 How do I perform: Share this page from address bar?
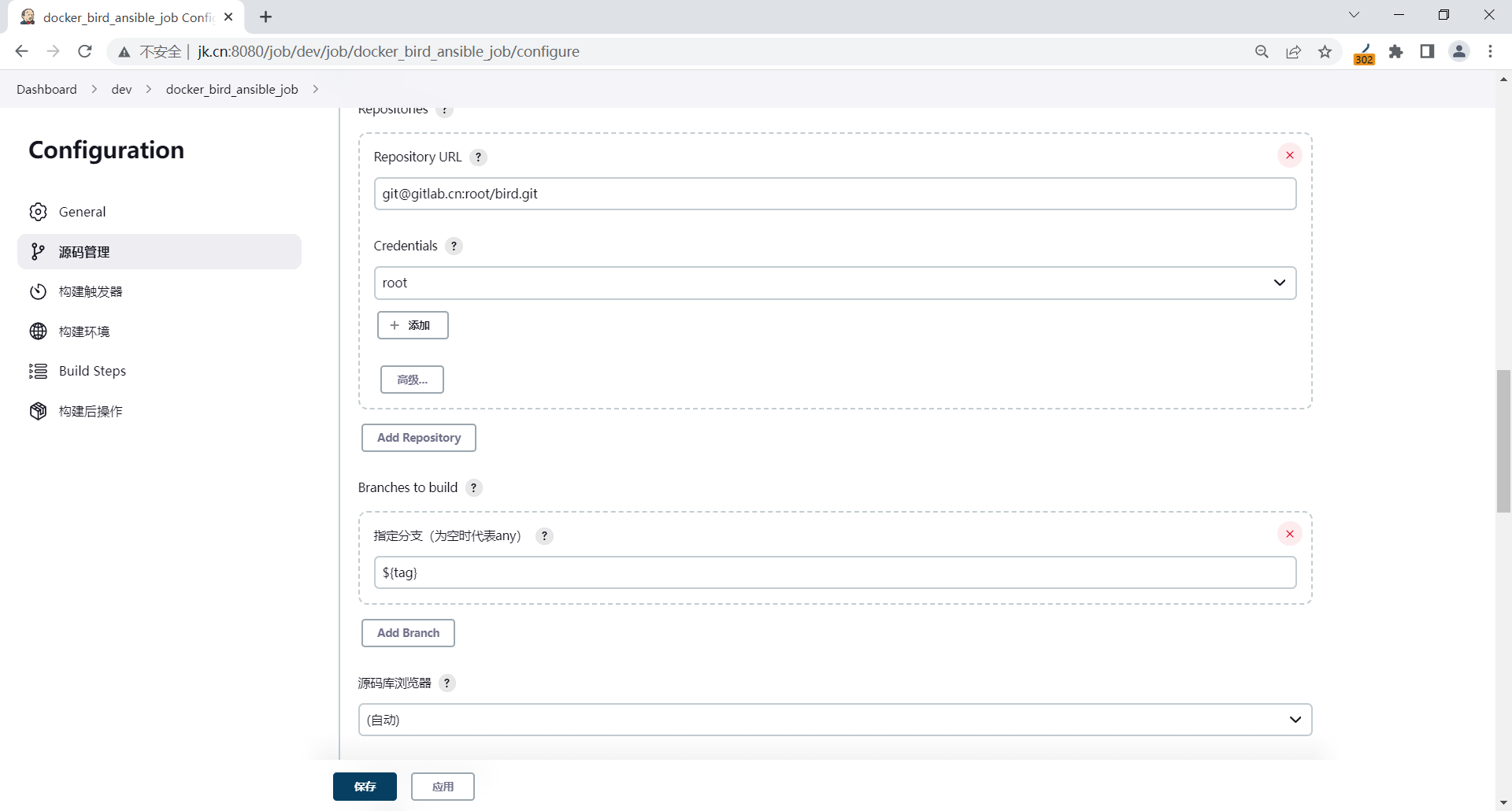(x=1294, y=51)
